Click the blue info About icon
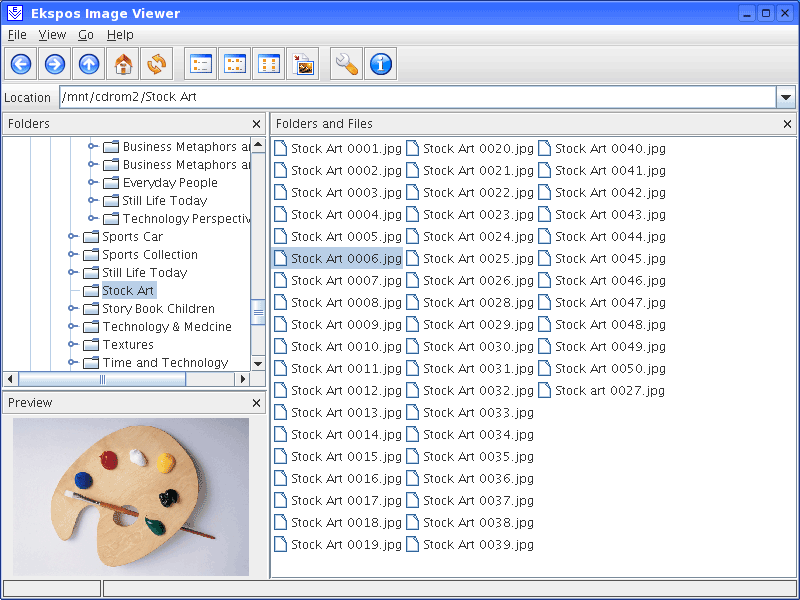Screen dimensions: 800x600 pyautogui.click(x=381, y=65)
